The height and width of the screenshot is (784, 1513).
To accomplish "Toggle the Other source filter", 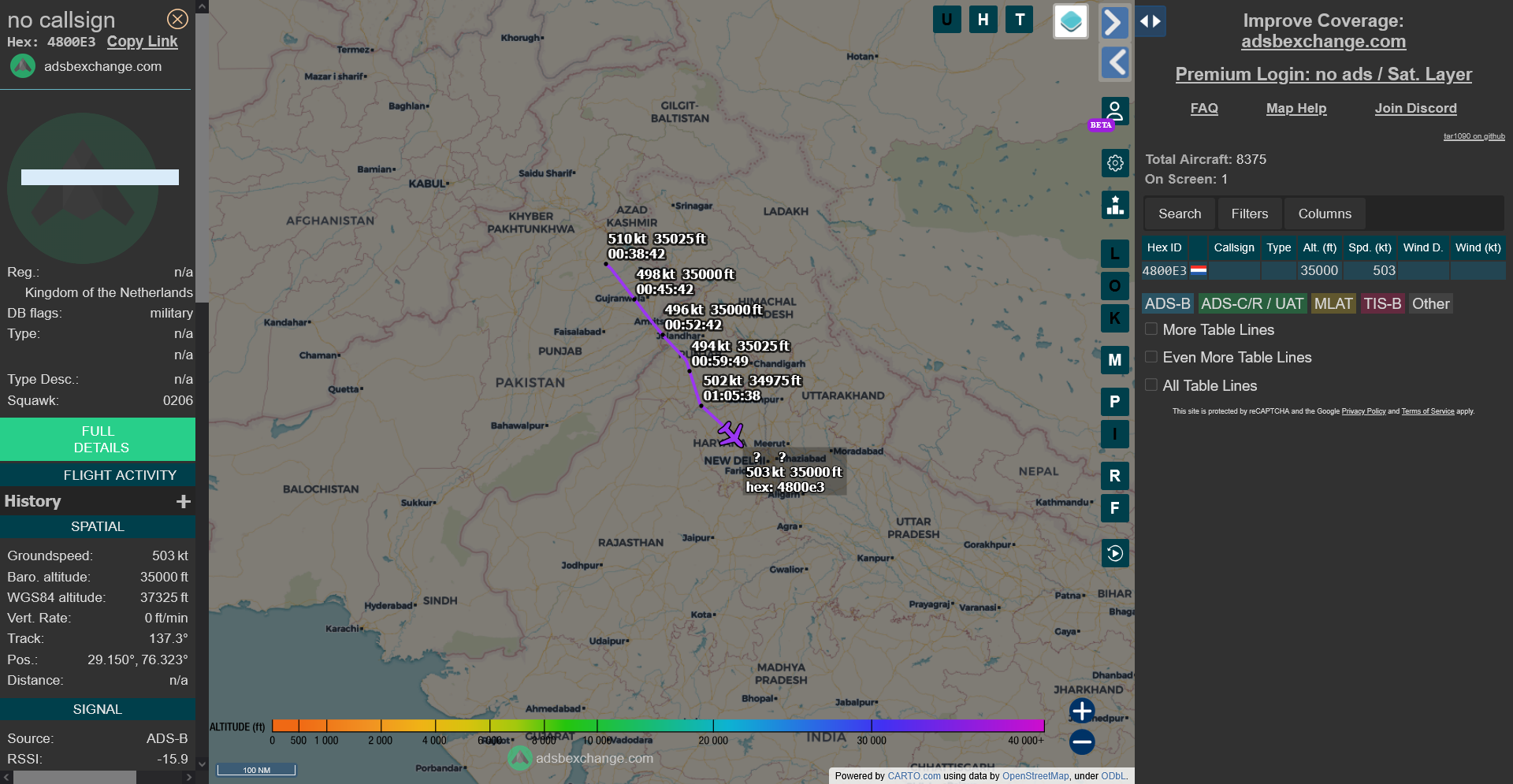I will (x=1430, y=303).
